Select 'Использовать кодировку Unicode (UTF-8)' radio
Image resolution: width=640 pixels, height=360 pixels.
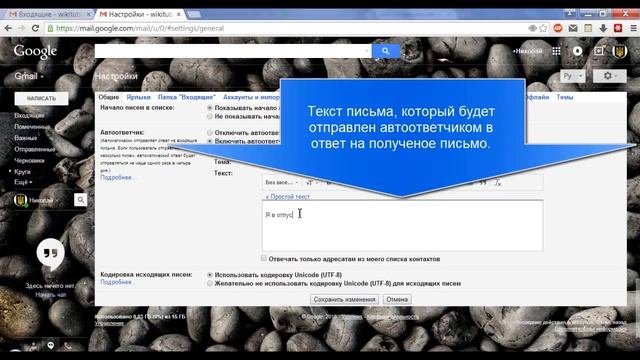pos(210,275)
